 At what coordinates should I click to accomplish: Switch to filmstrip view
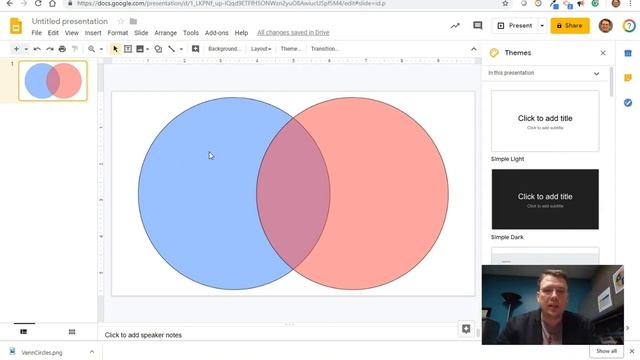tap(24, 331)
